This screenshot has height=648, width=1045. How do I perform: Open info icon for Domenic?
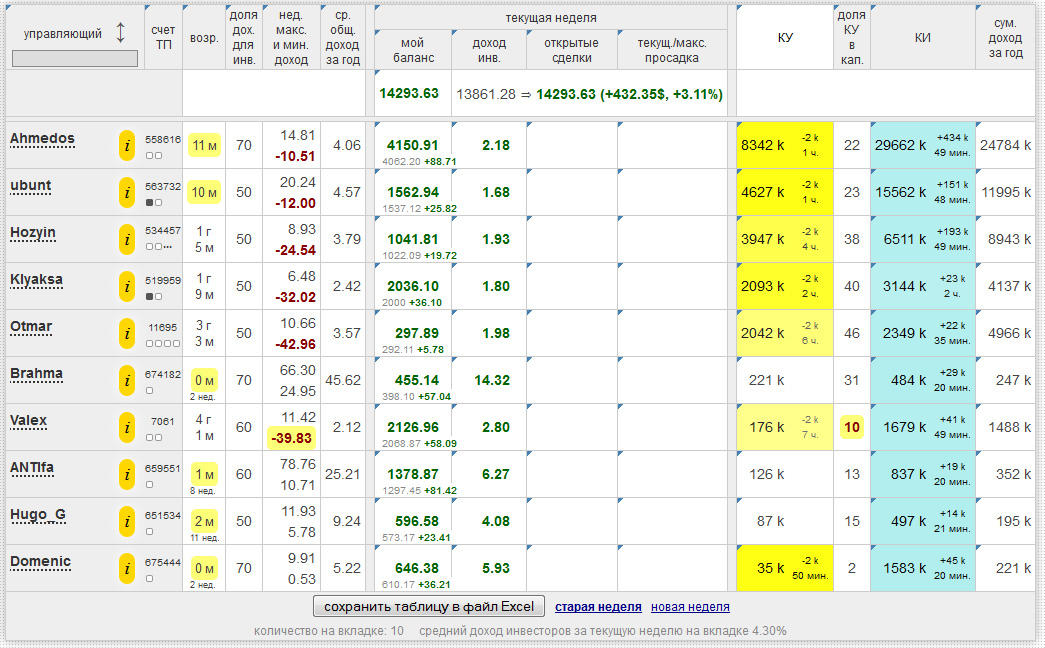(x=127, y=569)
